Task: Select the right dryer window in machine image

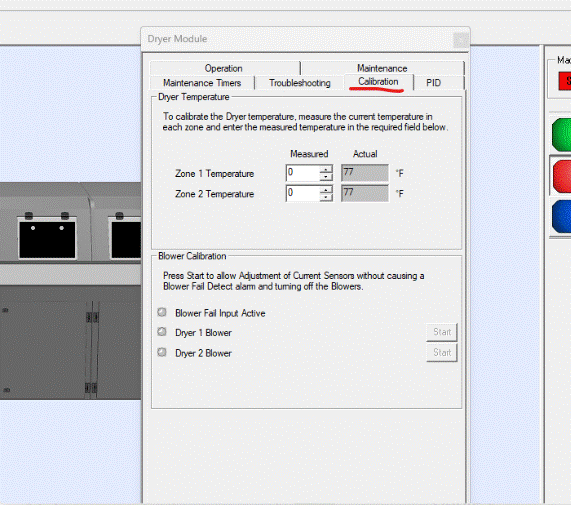Action: (126, 240)
